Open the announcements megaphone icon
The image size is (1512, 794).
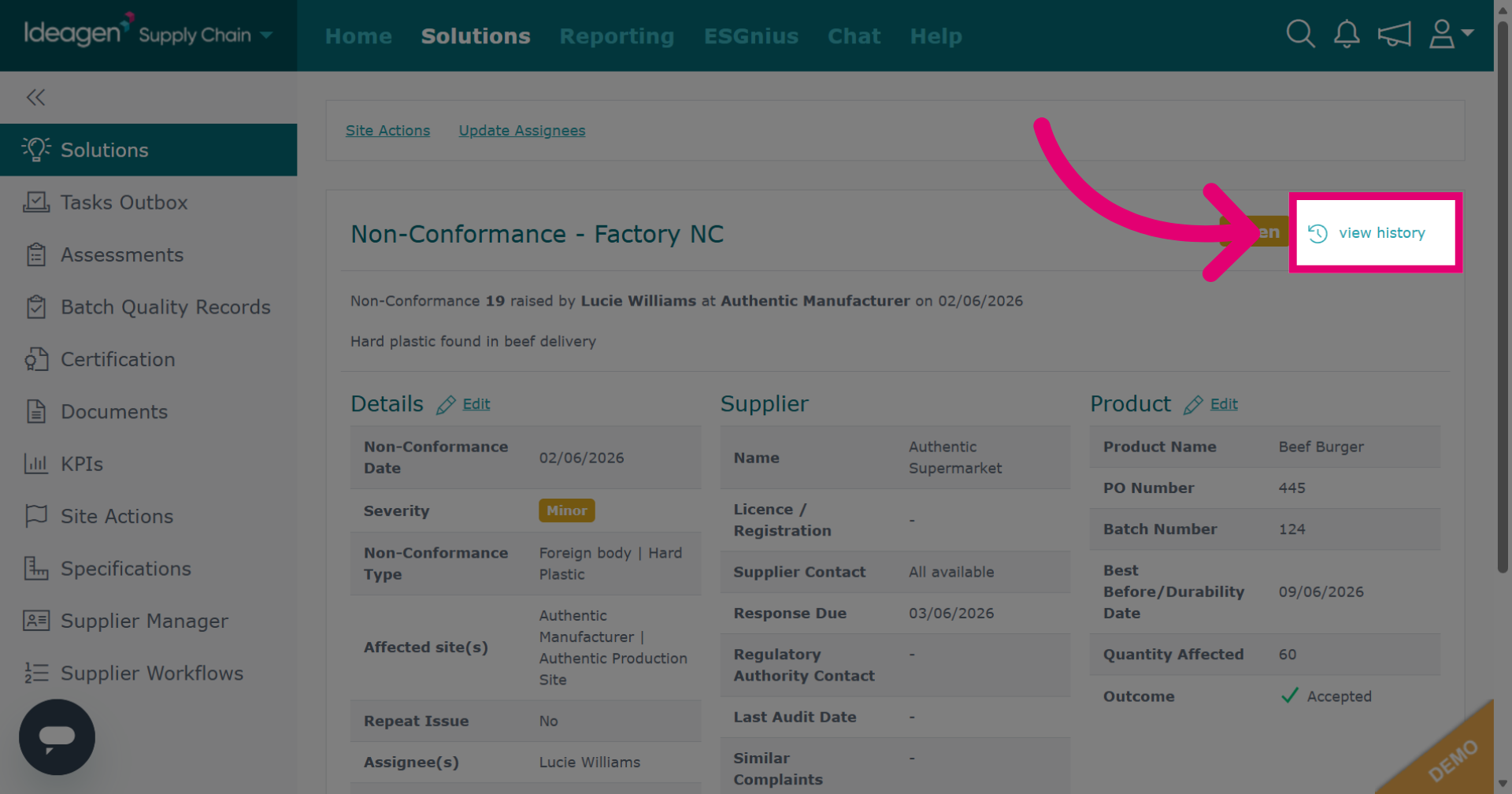pyautogui.click(x=1394, y=34)
